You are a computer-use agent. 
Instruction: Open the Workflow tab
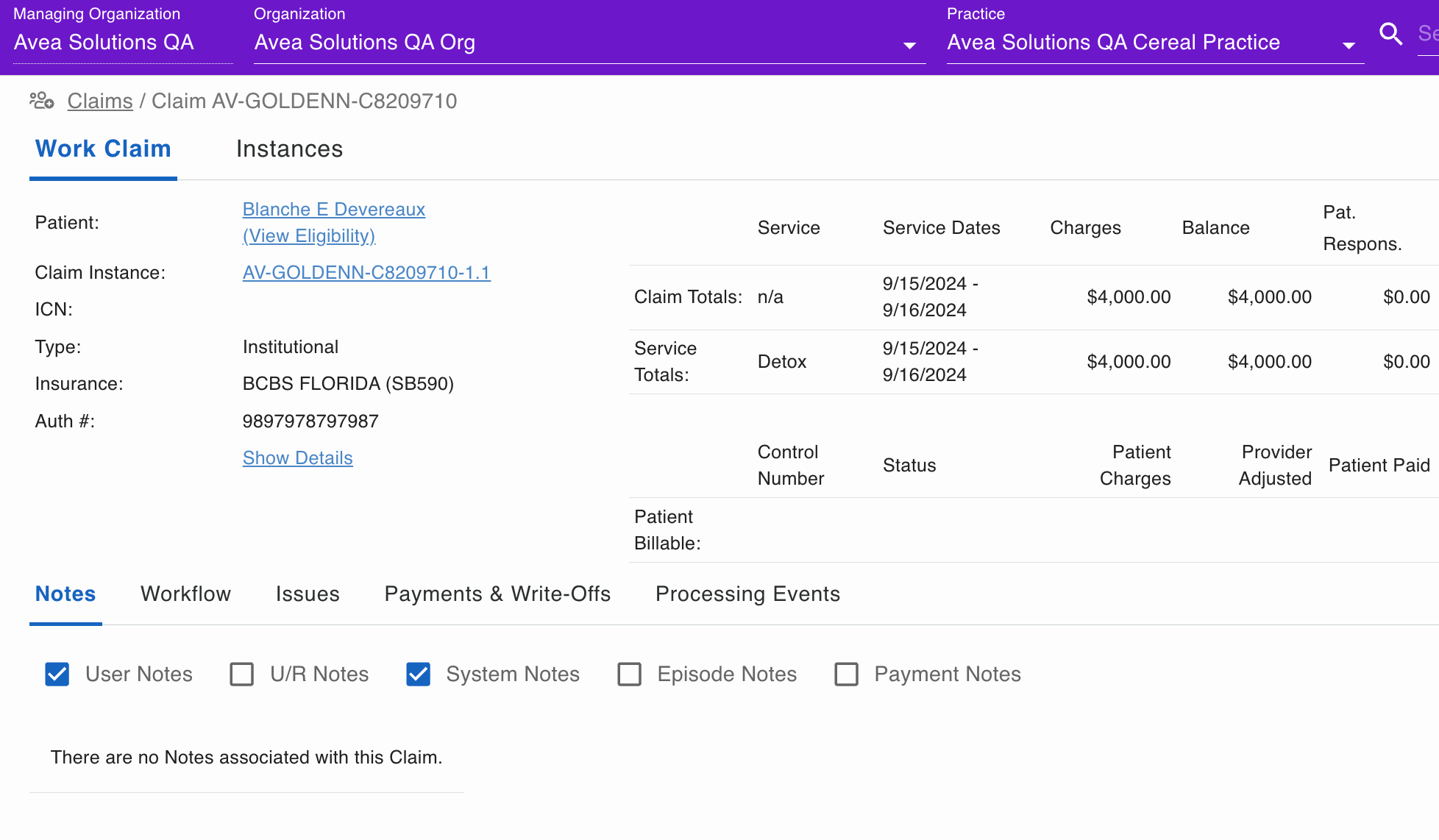185,594
